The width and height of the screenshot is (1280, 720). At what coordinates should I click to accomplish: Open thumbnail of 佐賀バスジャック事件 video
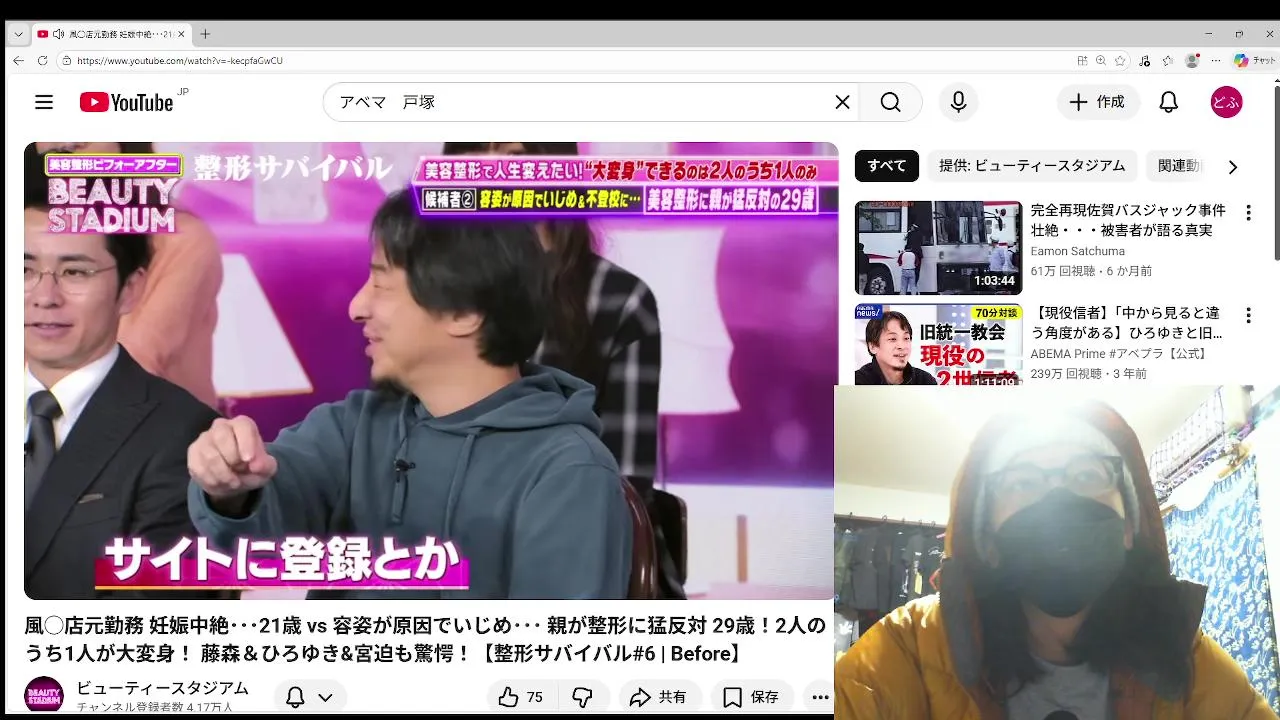(938, 248)
